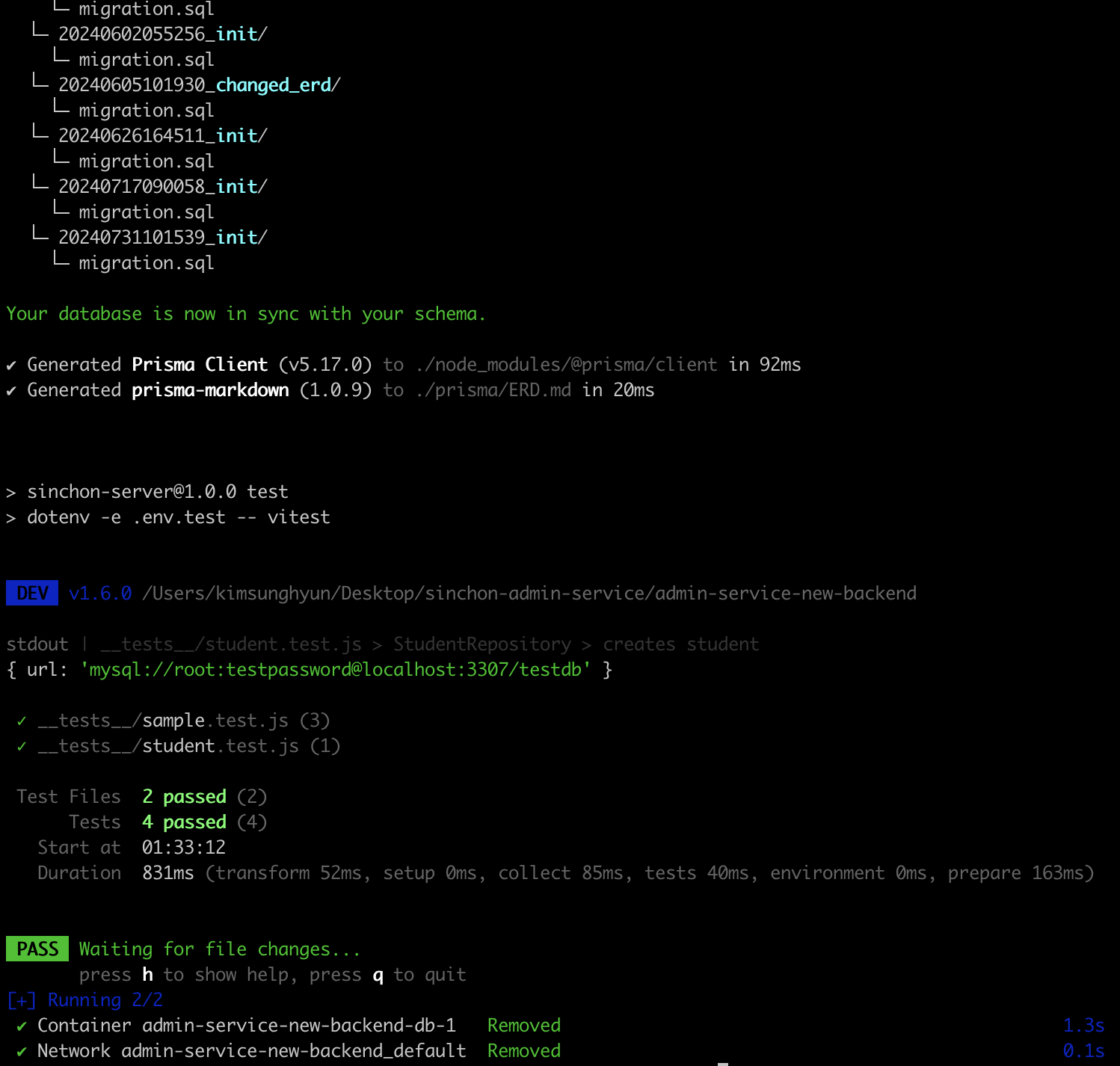The width and height of the screenshot is (1120, 1066).
Task: Click the checkmark next to student.test.js
Action: 22,747
